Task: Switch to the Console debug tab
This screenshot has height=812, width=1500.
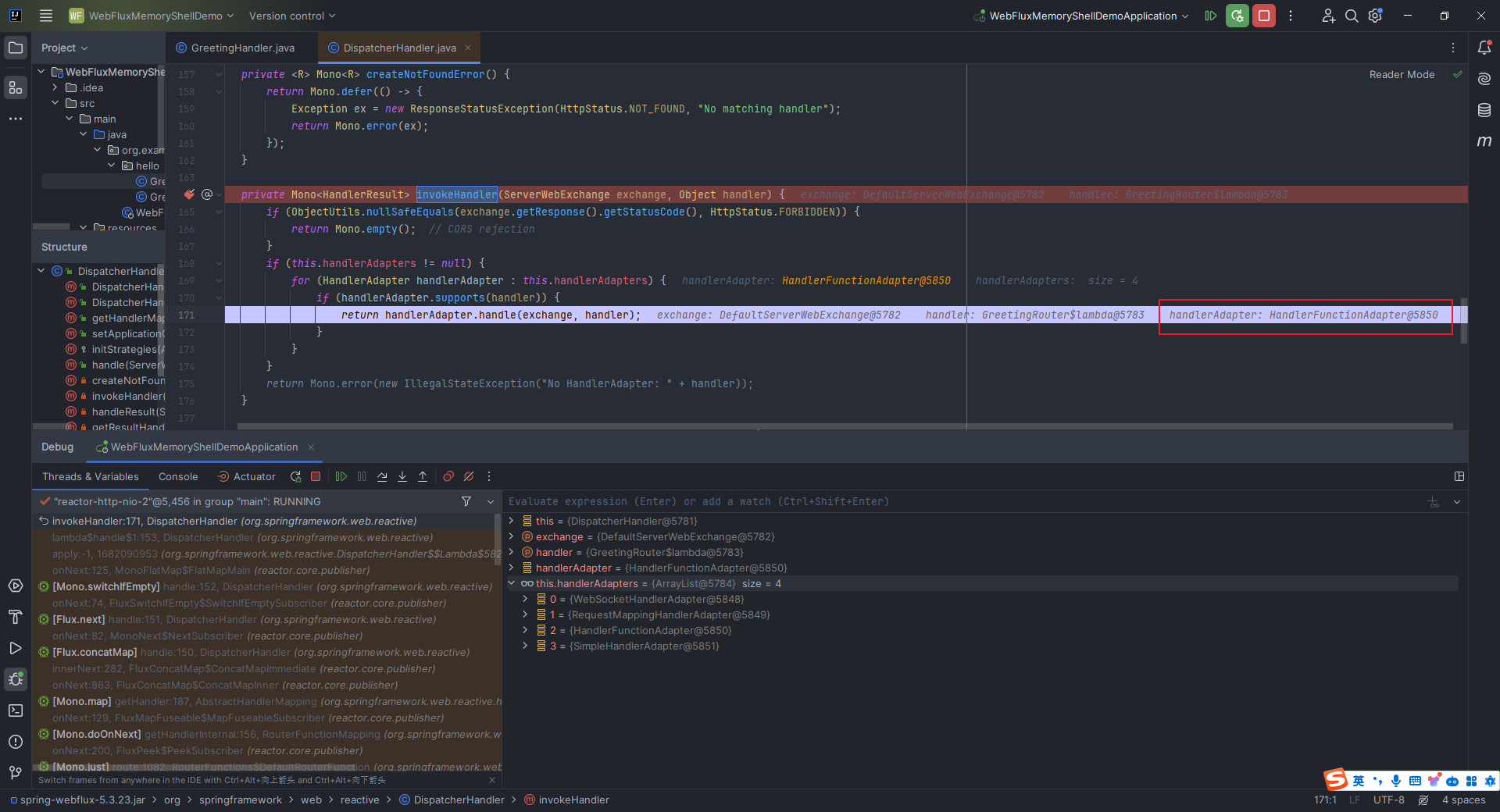Action: pyautogui.click(x=178, y=476)
